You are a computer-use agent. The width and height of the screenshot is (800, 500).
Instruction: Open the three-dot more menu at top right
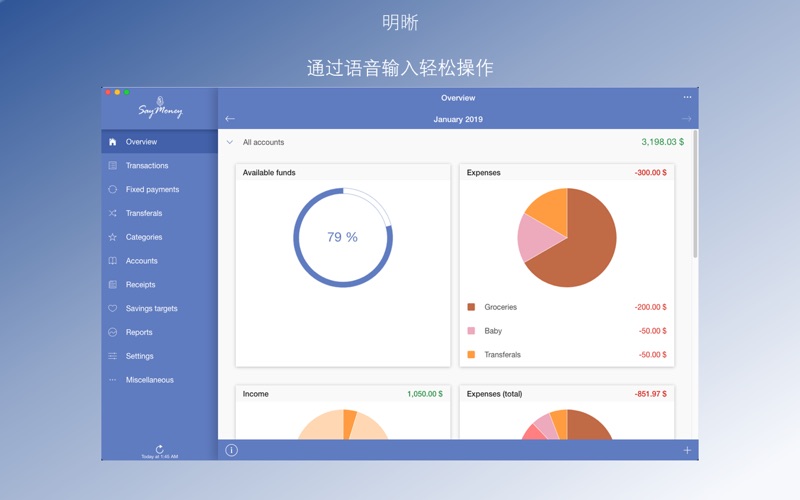click(687, 97)
